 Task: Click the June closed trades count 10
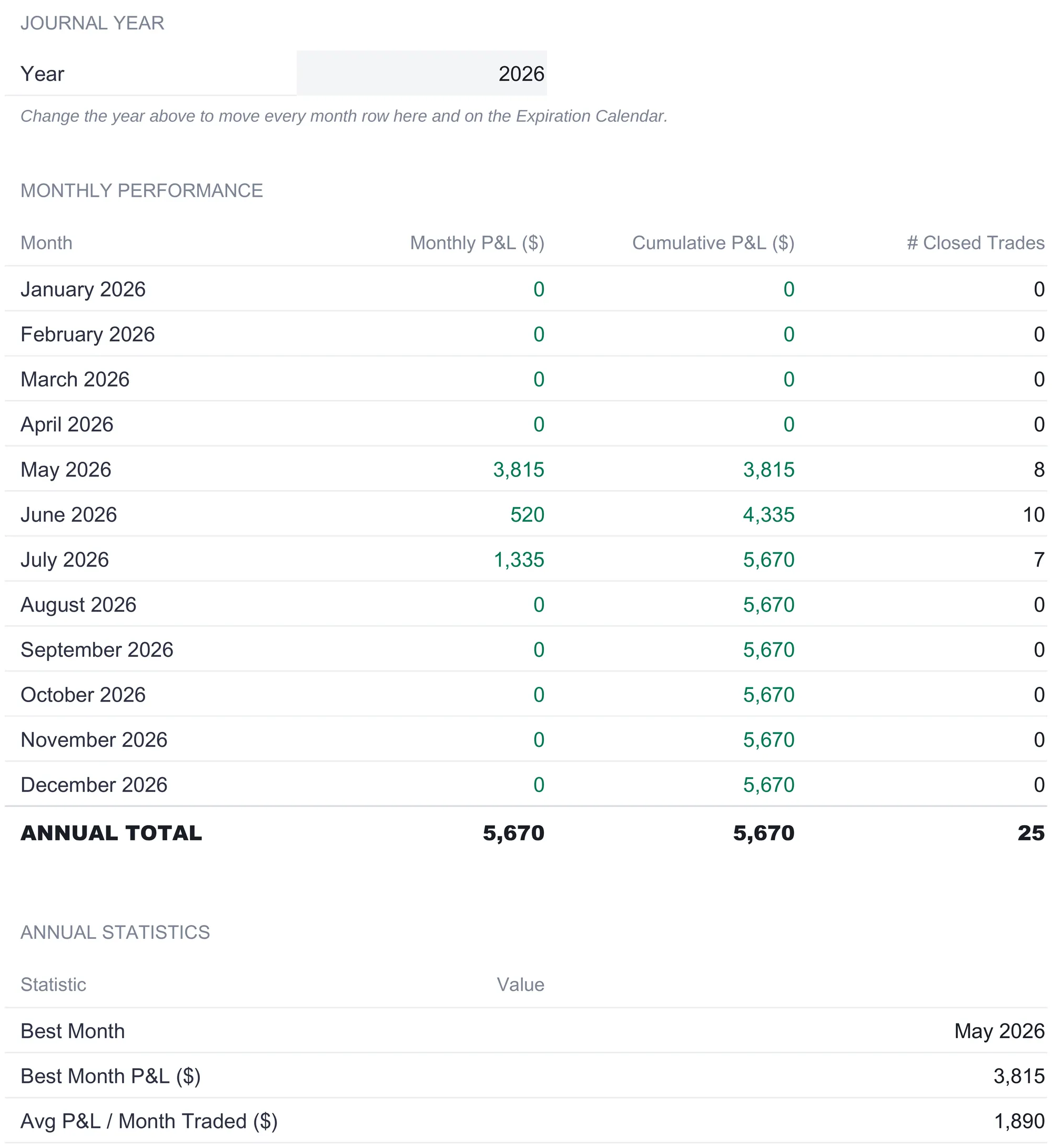click(x=1033, y=515)
